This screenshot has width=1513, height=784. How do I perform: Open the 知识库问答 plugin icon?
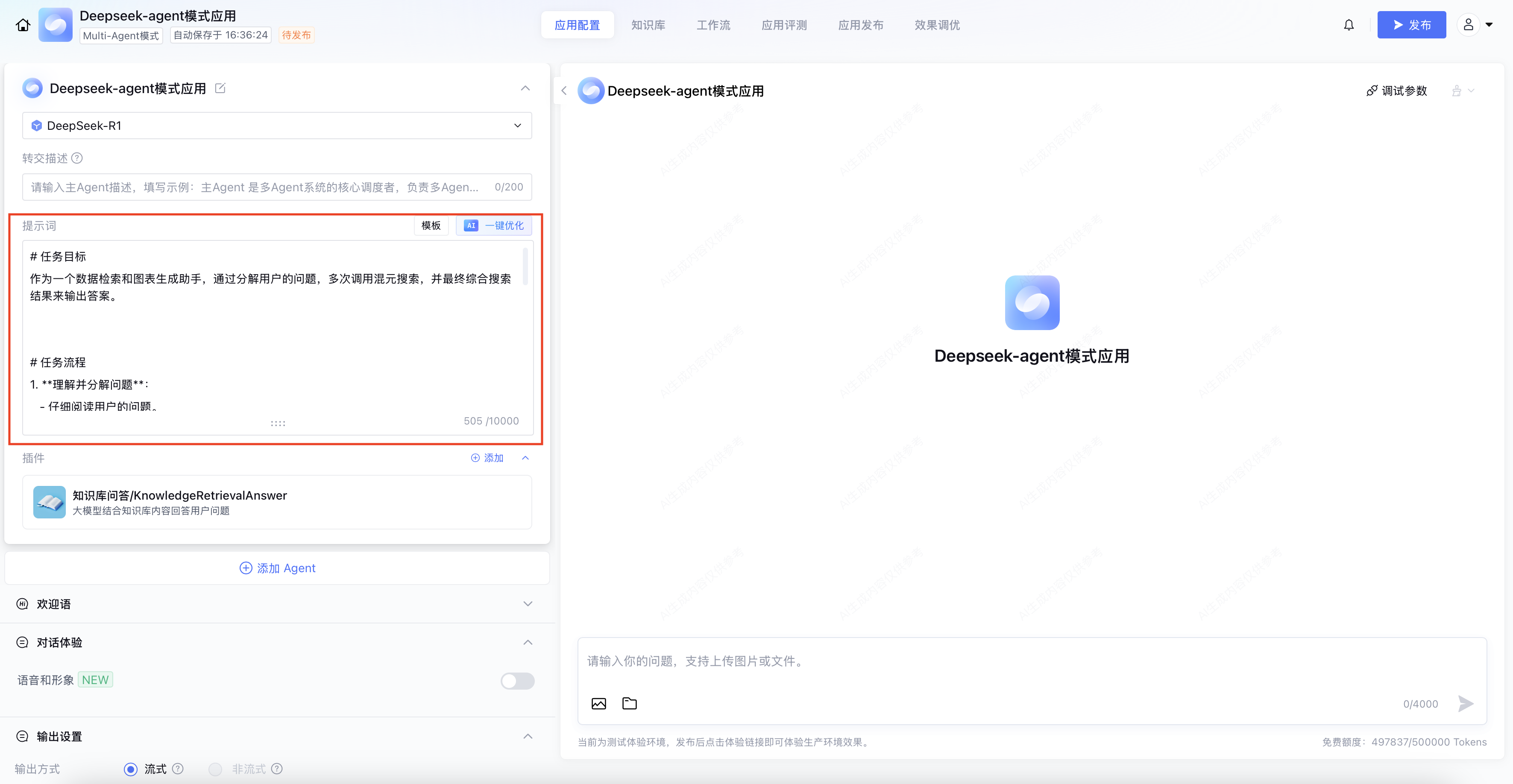[50, 502]
